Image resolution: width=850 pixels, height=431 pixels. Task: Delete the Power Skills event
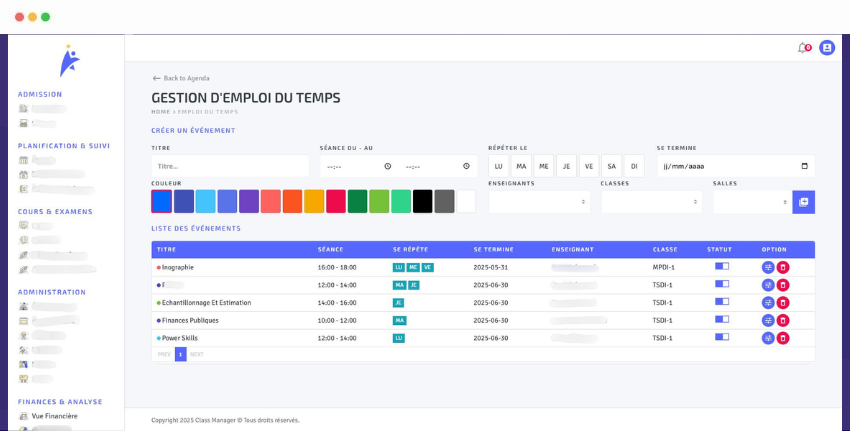tap(783, 338)
